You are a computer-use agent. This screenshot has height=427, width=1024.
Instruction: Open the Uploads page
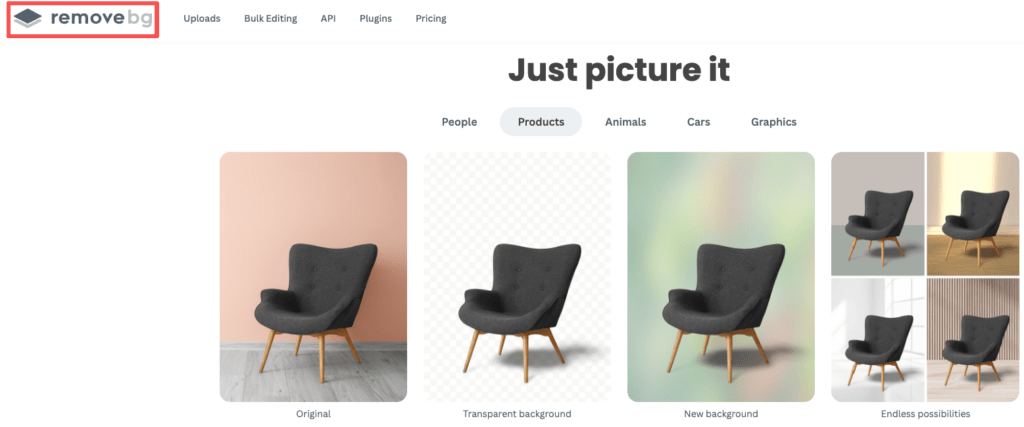202,18
